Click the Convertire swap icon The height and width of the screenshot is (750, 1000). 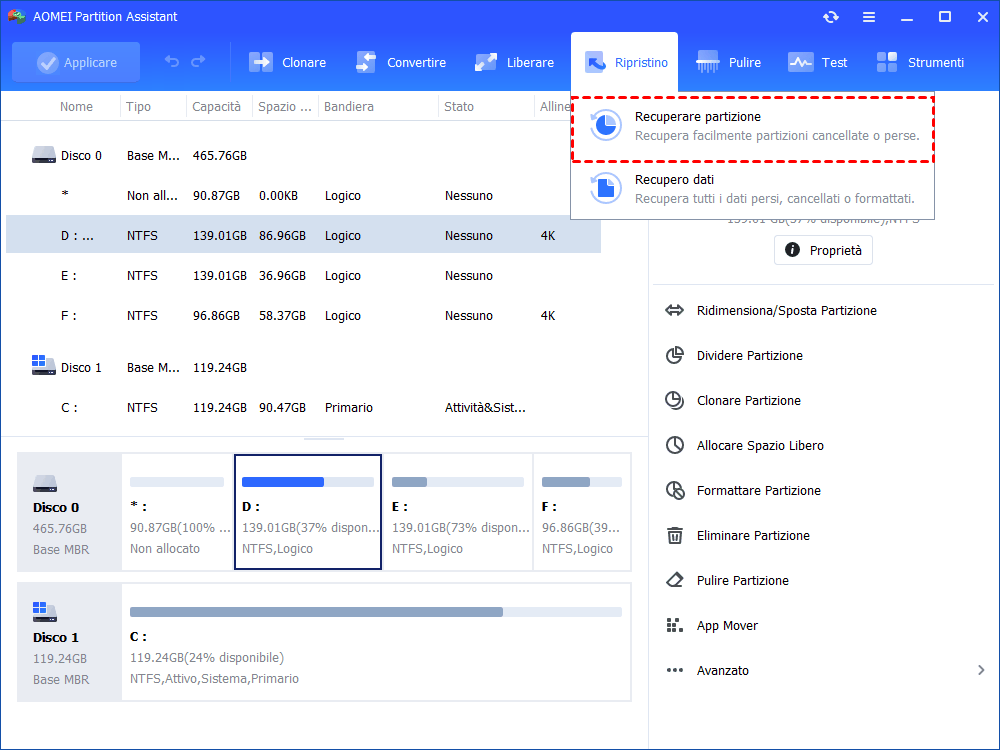pos(366,62)
